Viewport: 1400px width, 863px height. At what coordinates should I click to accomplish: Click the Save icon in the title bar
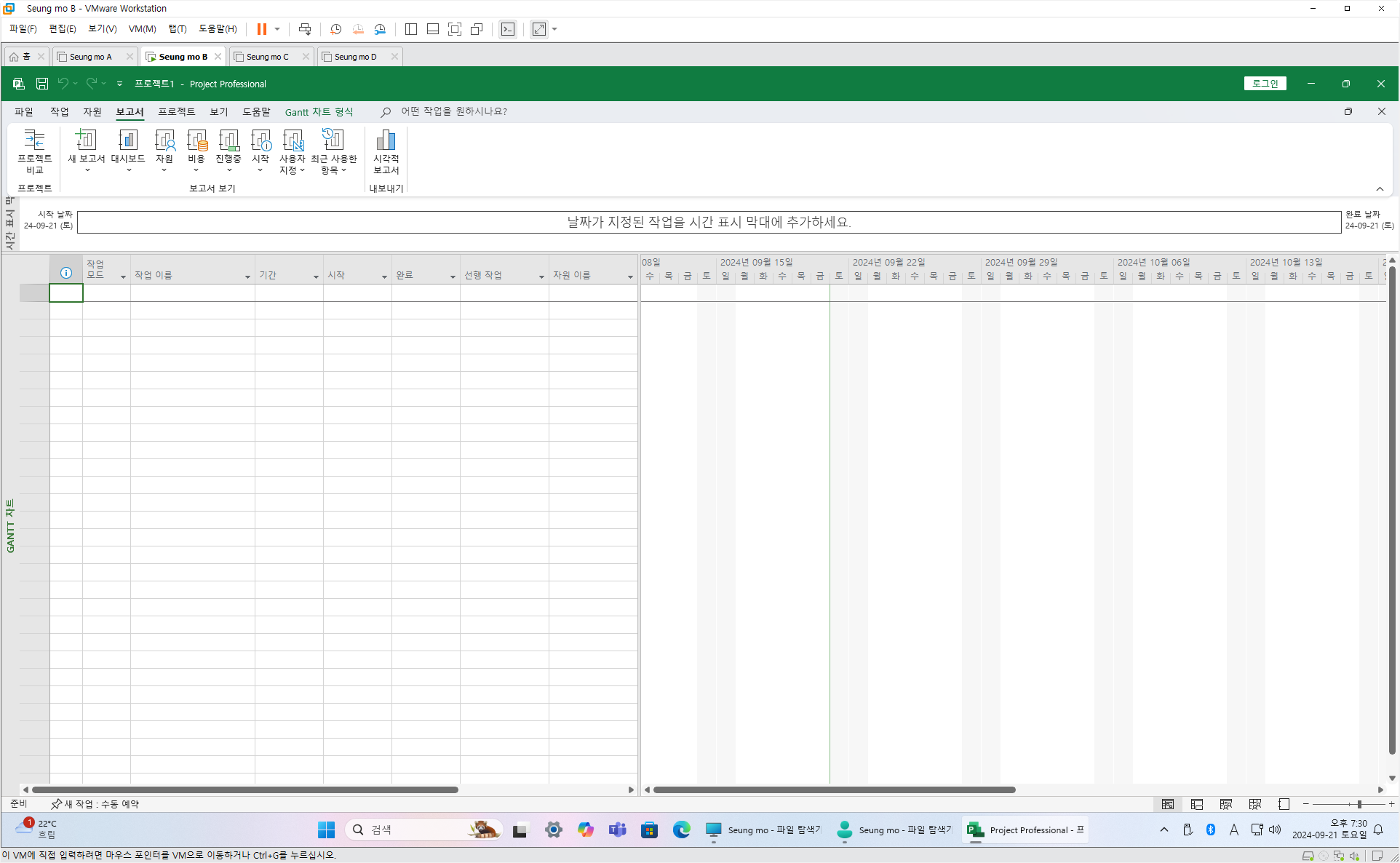42,84
